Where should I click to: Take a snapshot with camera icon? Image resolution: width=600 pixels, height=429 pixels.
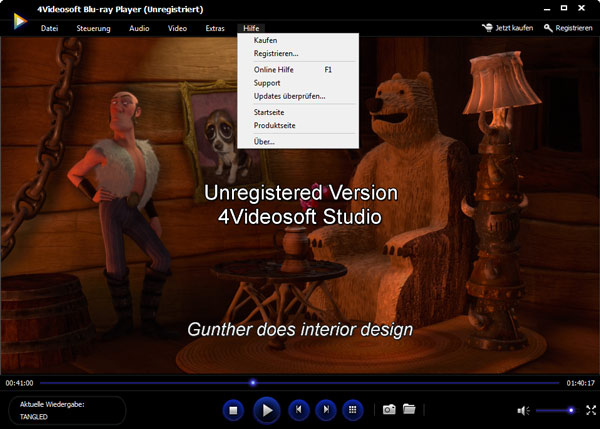pos(388,410)
